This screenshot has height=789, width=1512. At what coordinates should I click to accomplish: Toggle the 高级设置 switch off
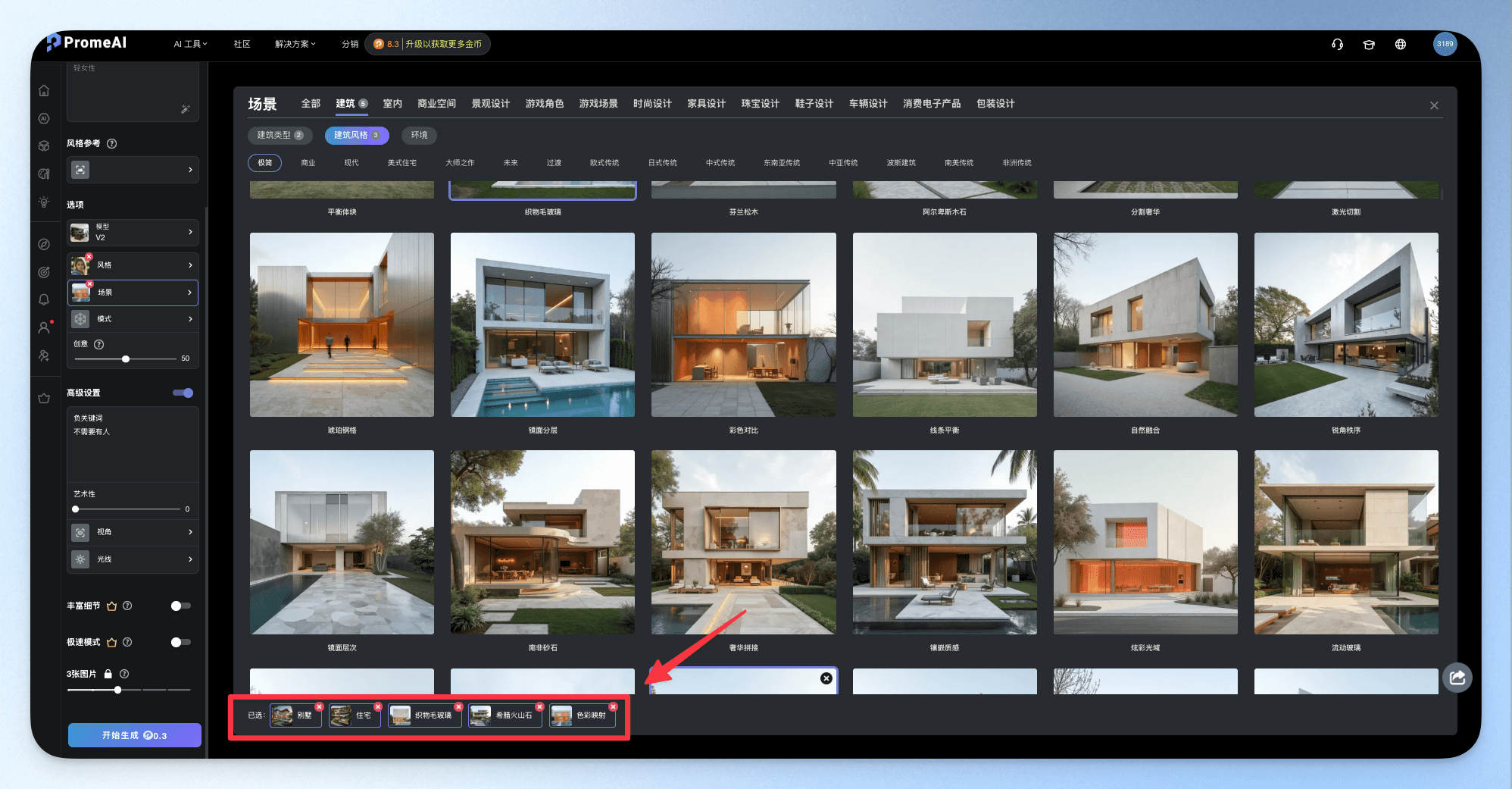pos(183,393)
